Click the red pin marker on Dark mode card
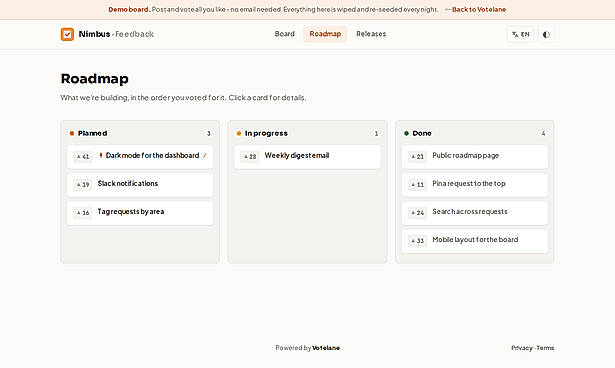The image size is (615, 368). click(x=101, y=155)
